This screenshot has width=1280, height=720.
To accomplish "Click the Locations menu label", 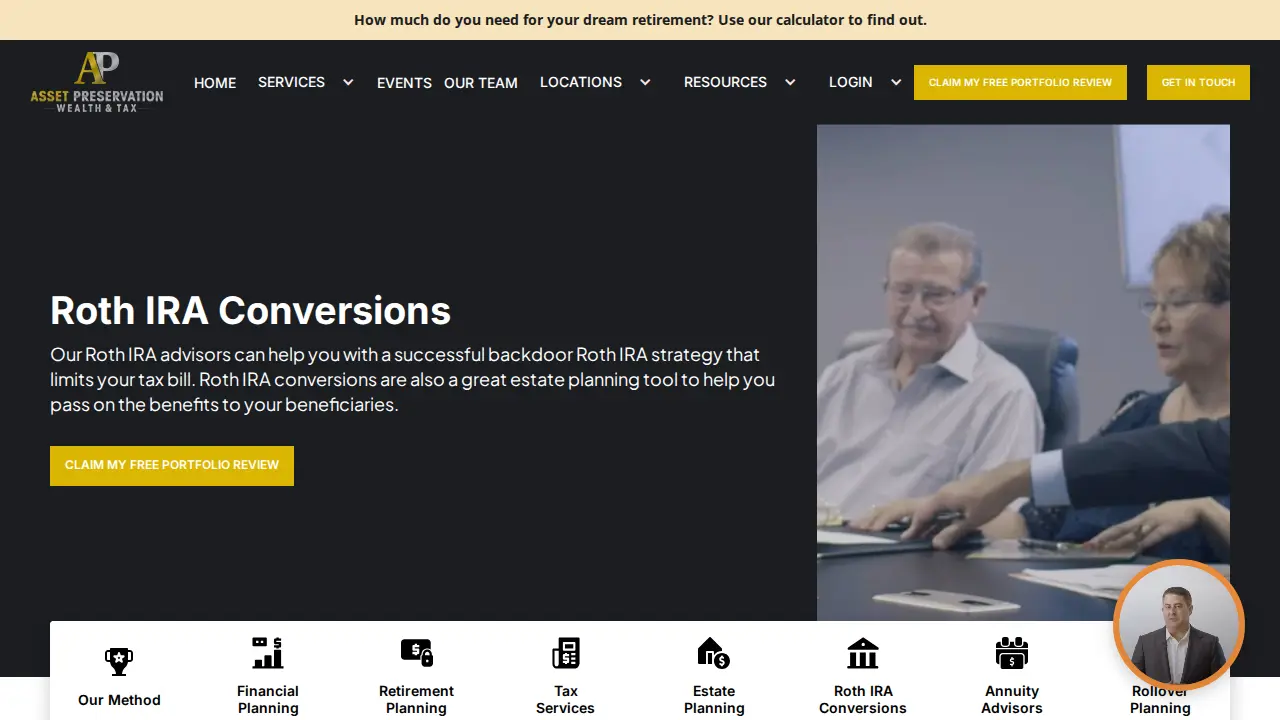I will (581, 82).
